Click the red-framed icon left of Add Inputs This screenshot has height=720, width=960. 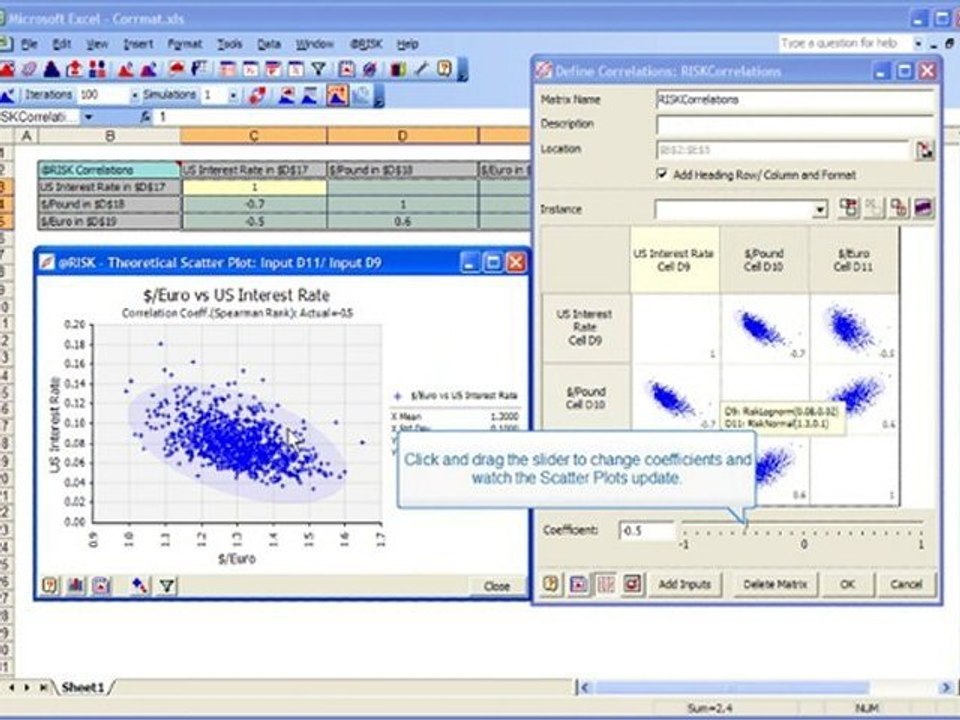point(632,583)
